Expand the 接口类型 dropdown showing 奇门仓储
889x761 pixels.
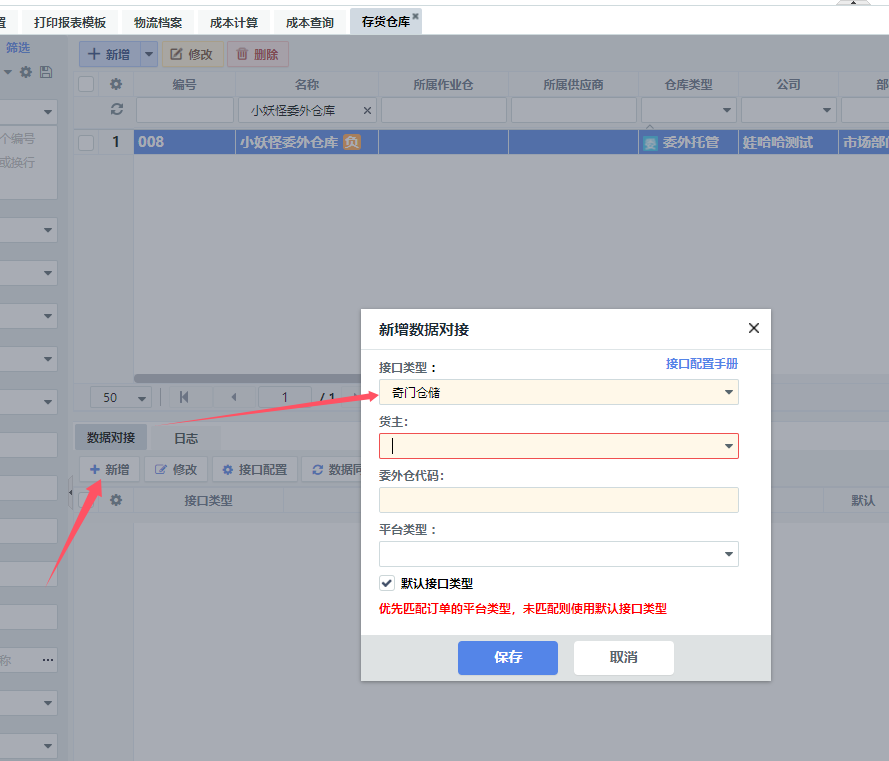(x=729, y=393)
